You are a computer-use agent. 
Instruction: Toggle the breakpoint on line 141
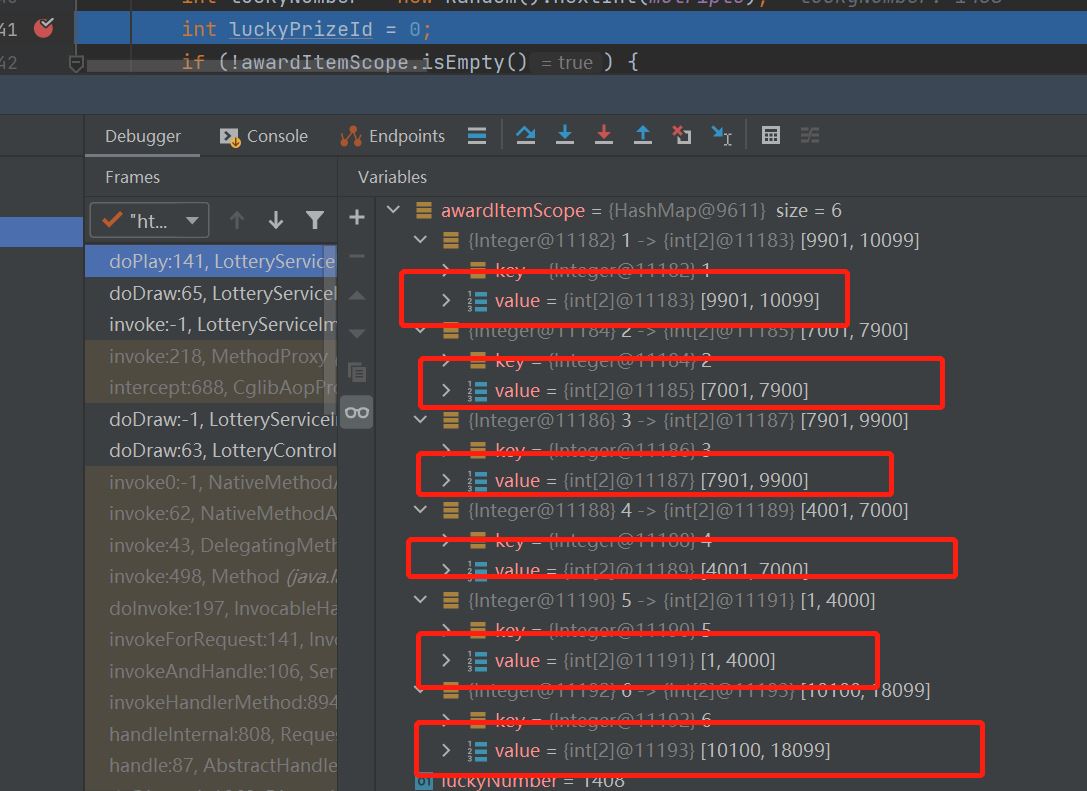44,29
